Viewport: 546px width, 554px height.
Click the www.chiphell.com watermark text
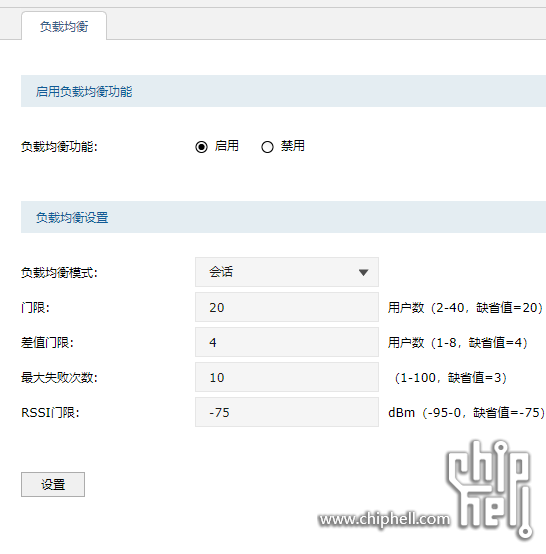pyautogui.click(x=384, y=519)
